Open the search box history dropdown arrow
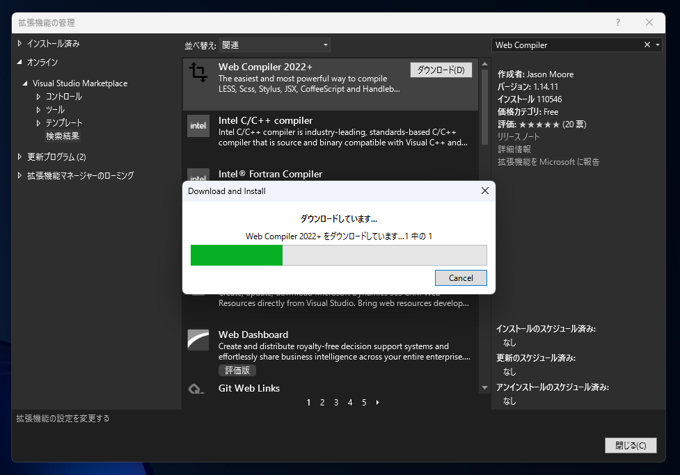Viewport: 680px width, 475px height. 658,45
